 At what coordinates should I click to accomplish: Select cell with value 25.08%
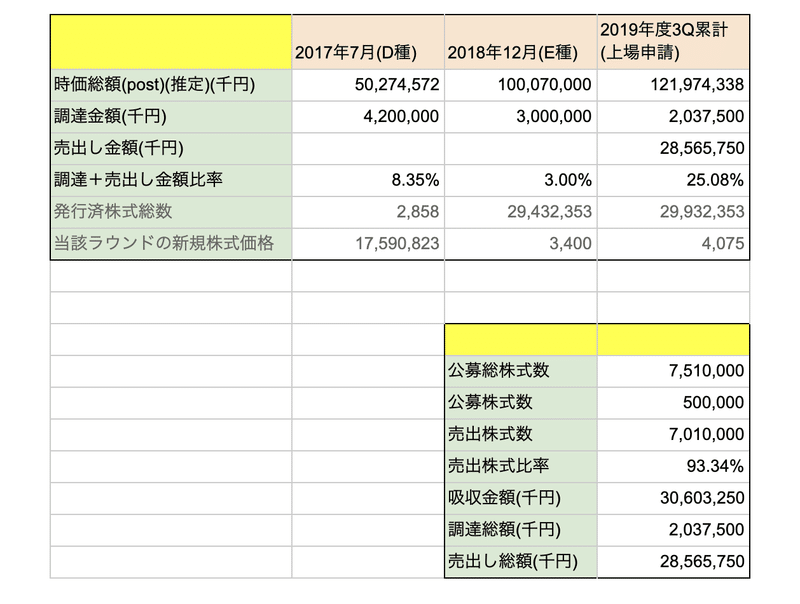coord(673,180)
